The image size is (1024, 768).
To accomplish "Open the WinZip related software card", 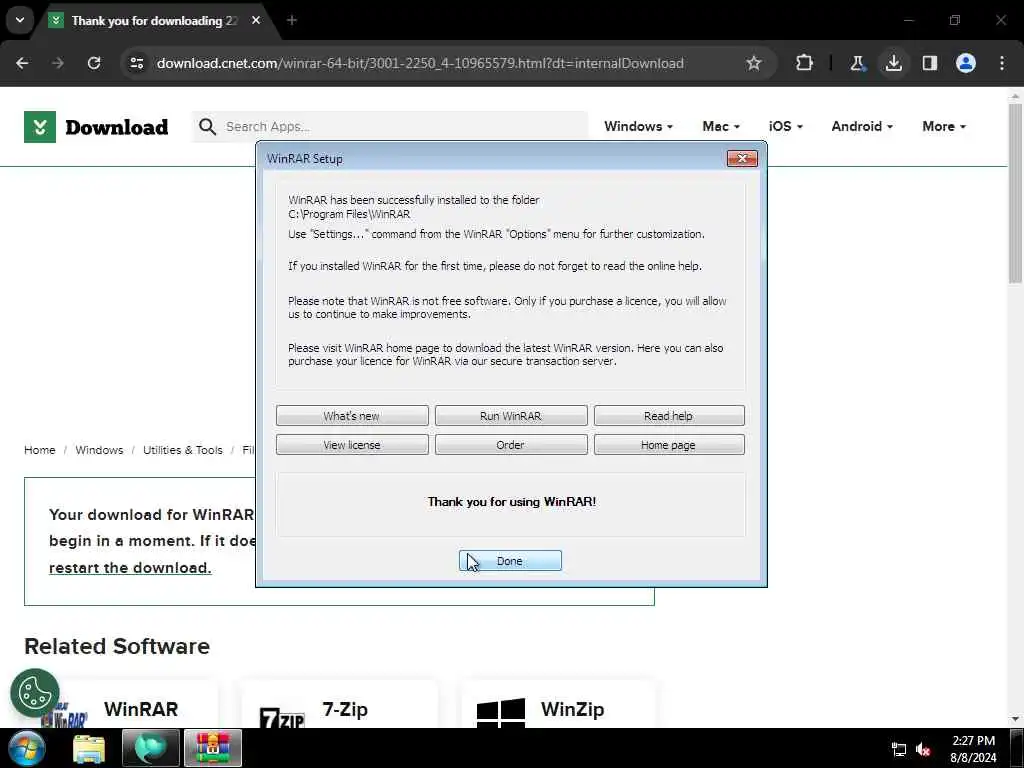I will (558, 705).
